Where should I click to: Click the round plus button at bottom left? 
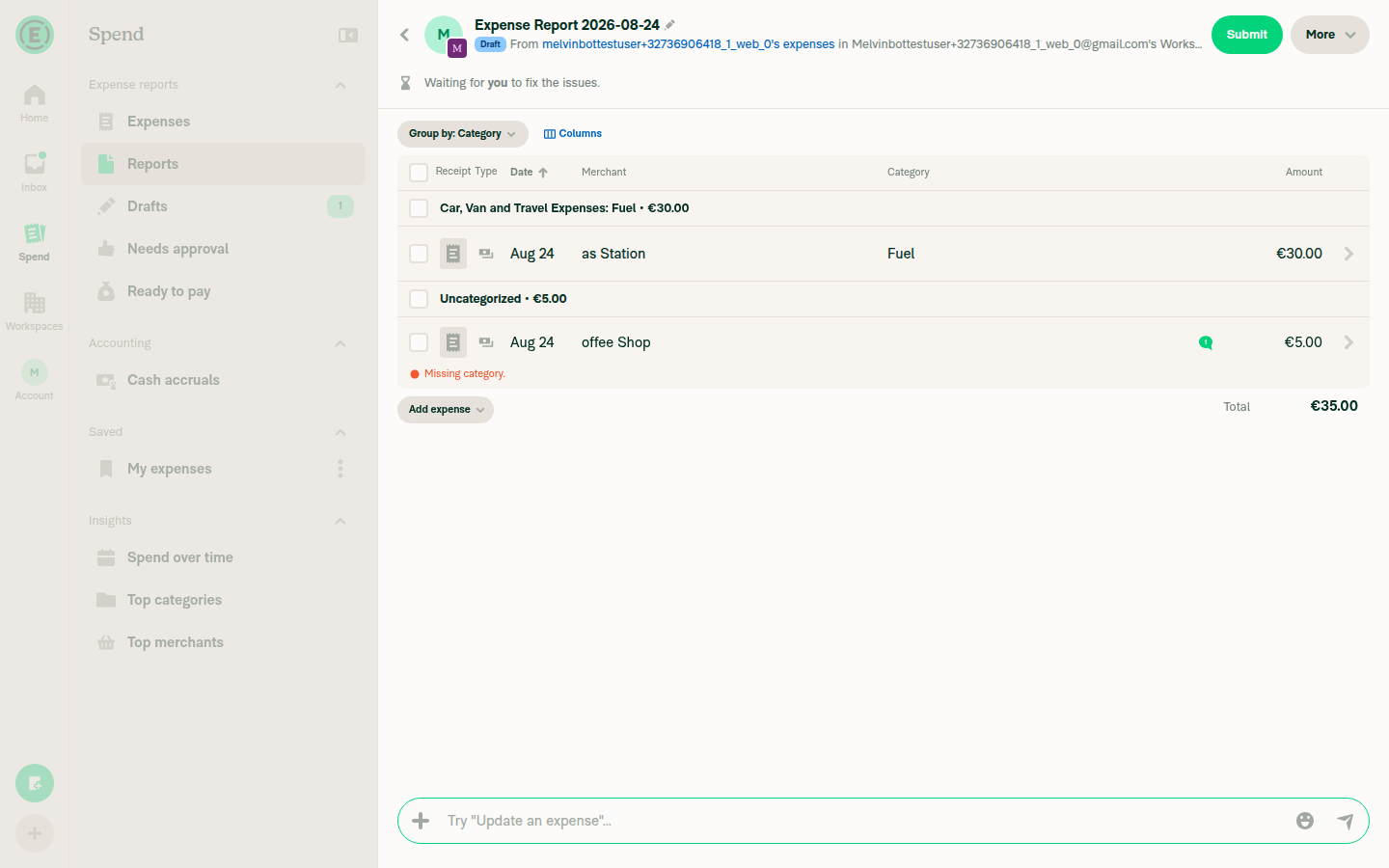pyautogui.click(x=35, y=833)
